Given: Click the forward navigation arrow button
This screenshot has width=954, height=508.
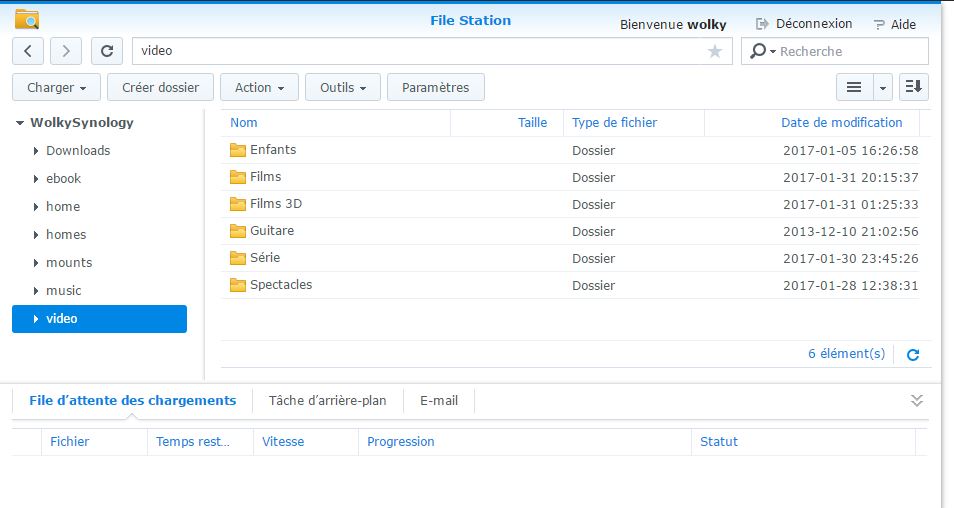Looking at the screenshot, I should (x=66, y=51).
